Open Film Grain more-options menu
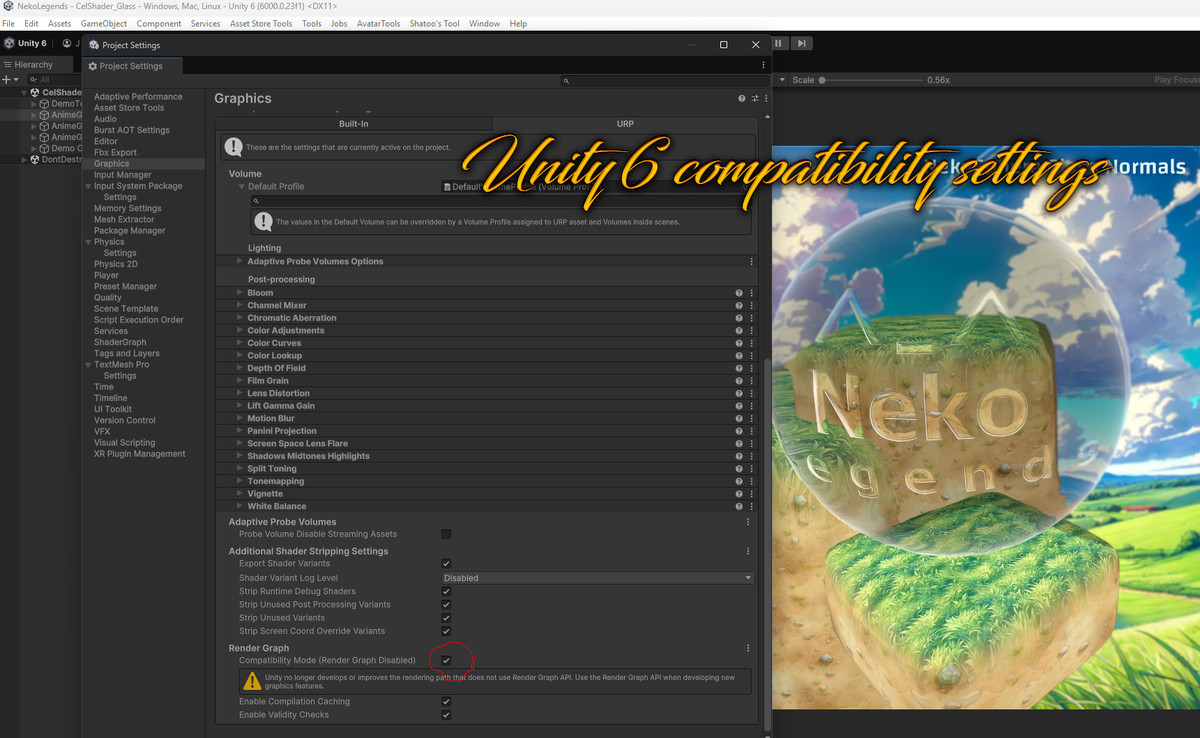 click(751, 381)
